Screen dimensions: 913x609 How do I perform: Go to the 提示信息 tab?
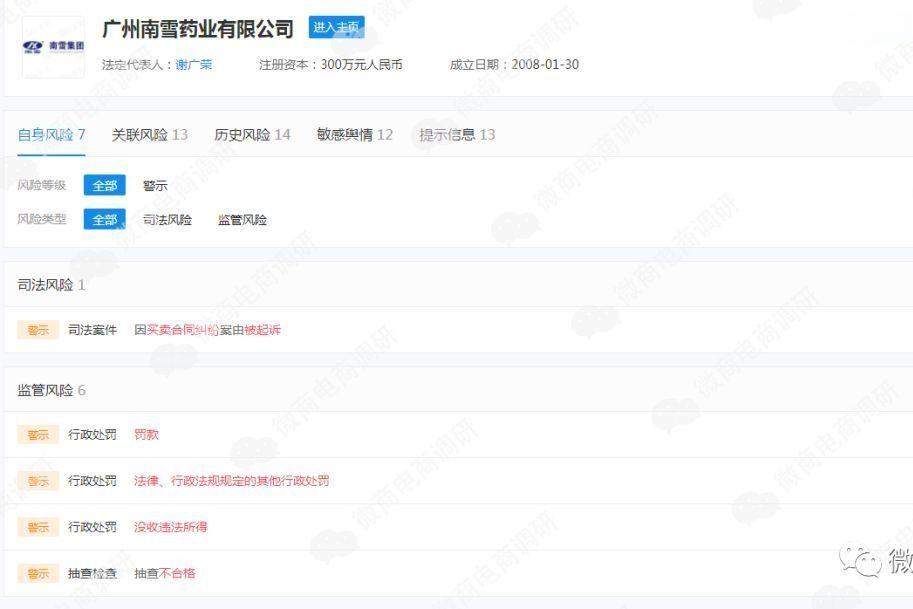click(457, 135)
